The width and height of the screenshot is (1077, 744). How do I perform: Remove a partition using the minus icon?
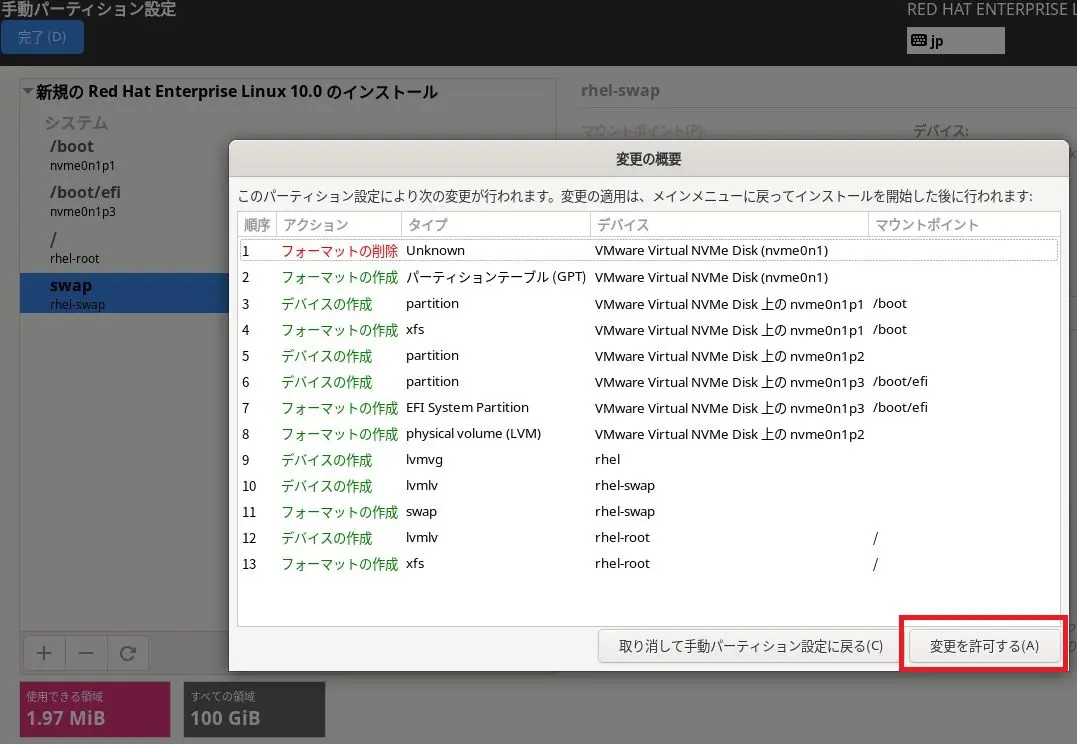coord(86,653)
